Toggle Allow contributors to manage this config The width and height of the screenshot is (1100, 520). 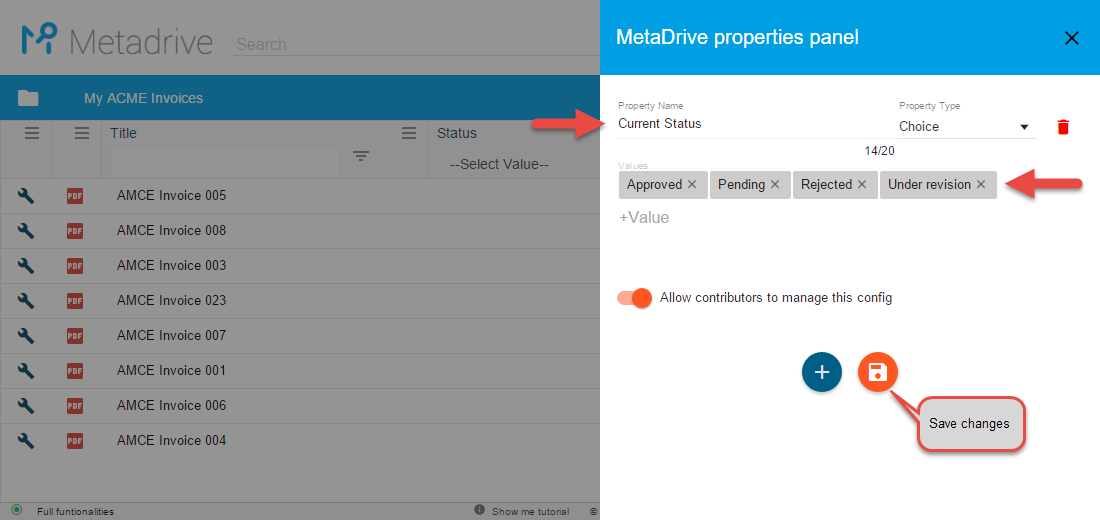(x=635, y=298)
